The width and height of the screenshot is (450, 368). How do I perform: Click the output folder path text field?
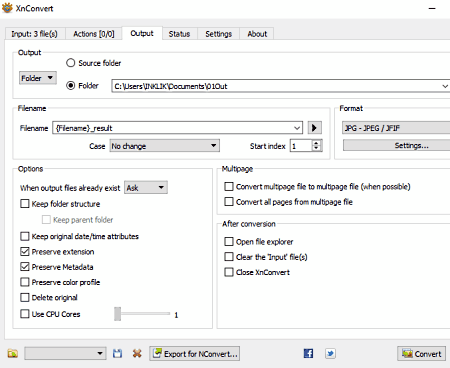pyautogui.click(x=281, y=86)
